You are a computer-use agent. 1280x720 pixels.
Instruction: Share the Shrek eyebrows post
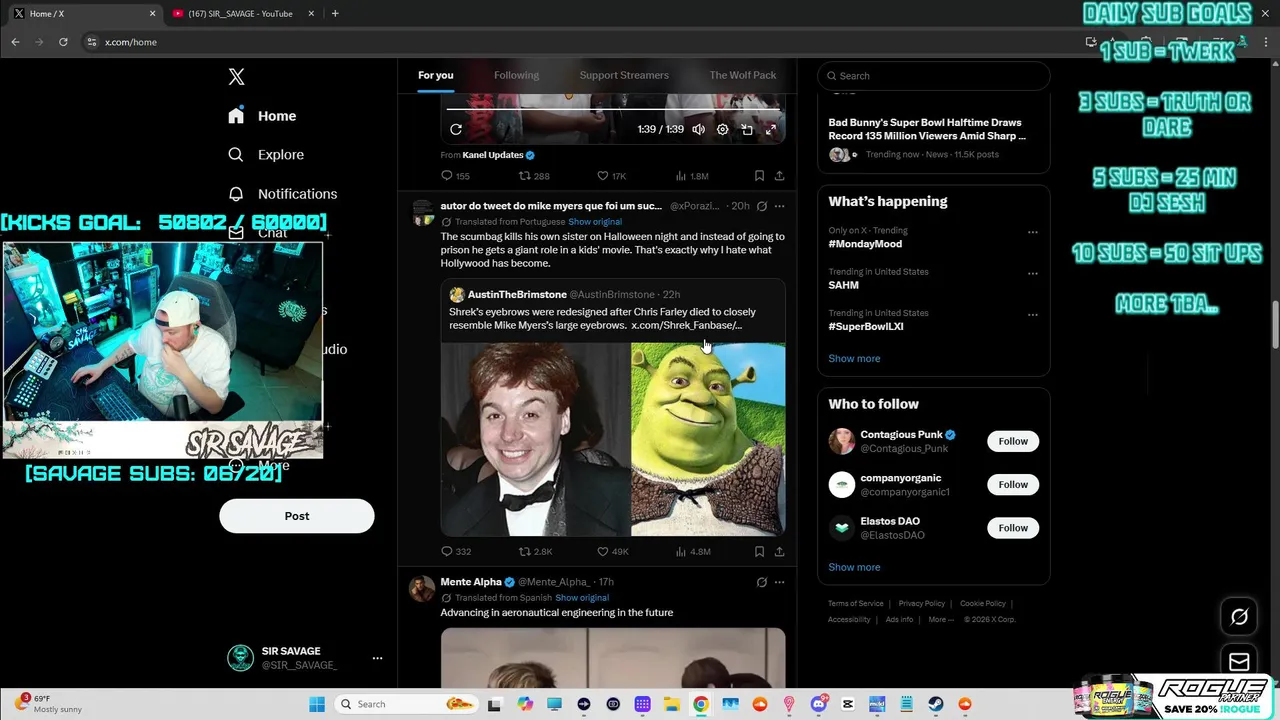click(779, 551)
